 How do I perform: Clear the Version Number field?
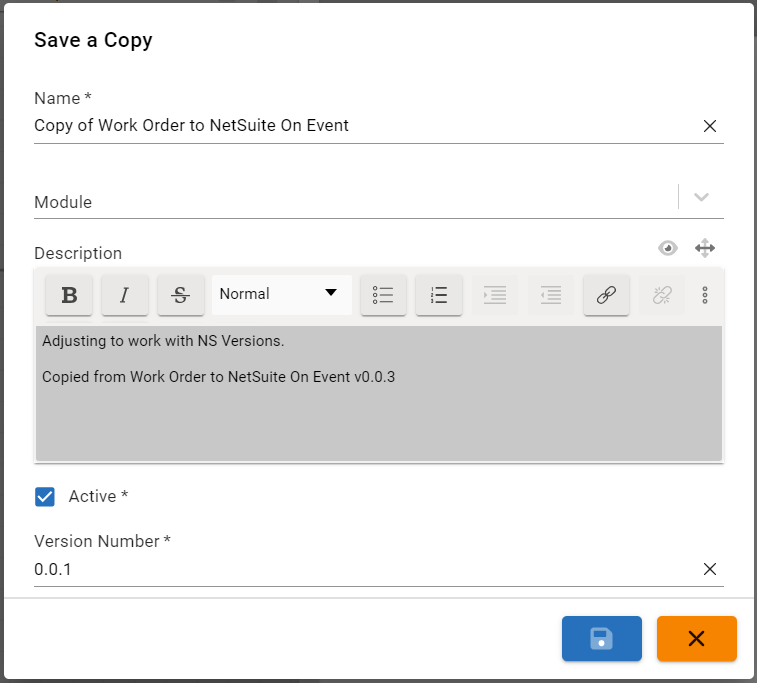(710, 569)
